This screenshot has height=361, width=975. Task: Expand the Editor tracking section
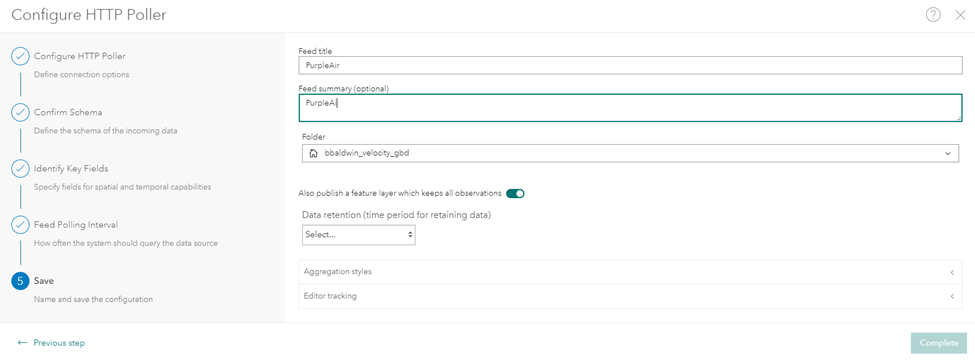(631, 296)
